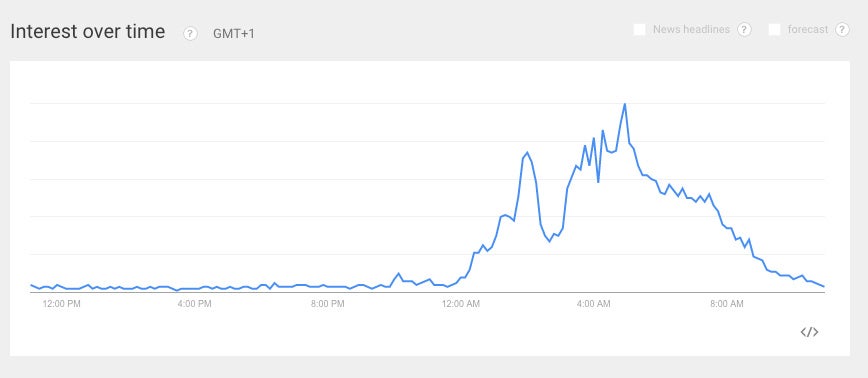Click the earlier peak near 2 AM

(x=527, y=152)
